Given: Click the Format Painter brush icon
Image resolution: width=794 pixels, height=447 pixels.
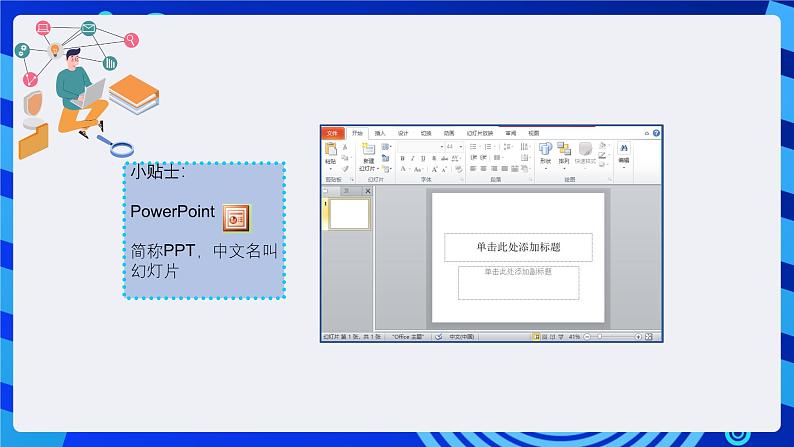Looking at the screenshot, I should 345,169.
